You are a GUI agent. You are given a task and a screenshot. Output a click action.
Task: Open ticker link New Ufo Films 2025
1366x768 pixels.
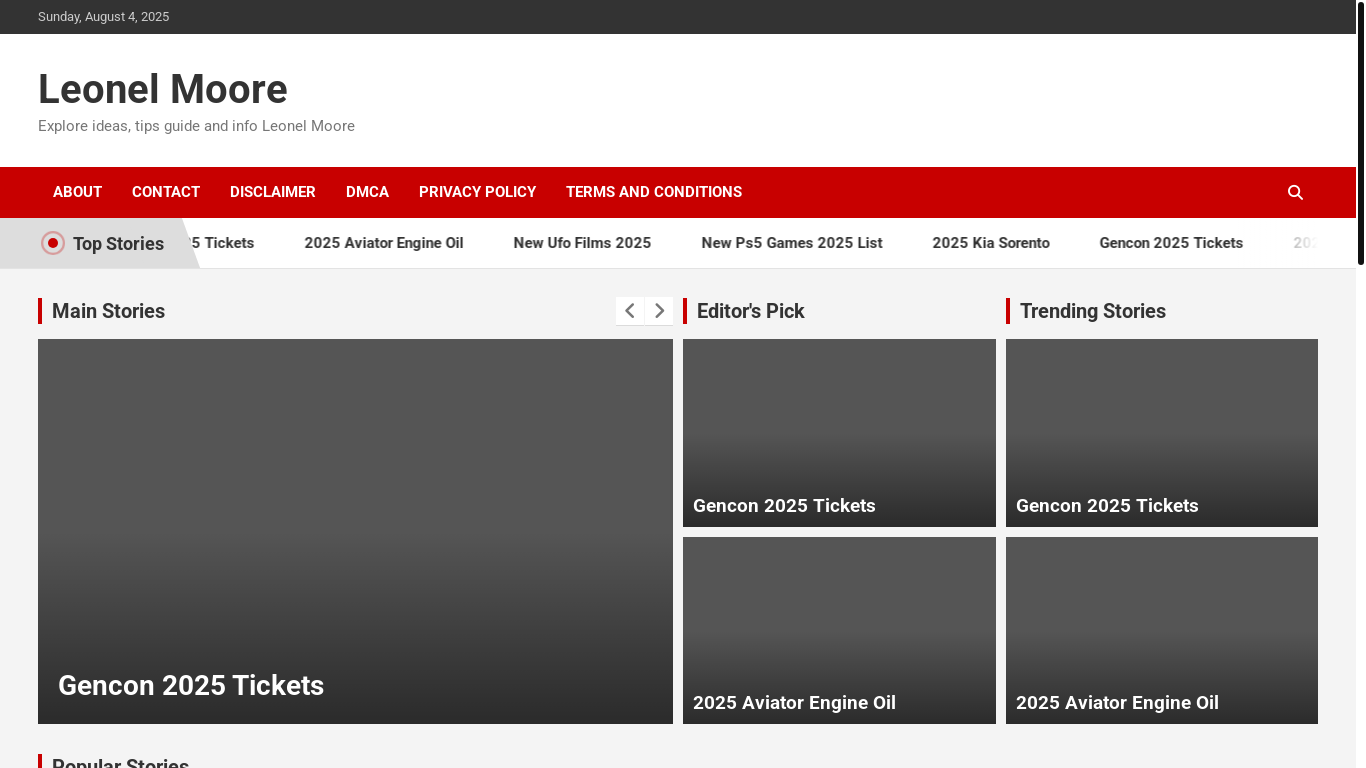point(582,243)
